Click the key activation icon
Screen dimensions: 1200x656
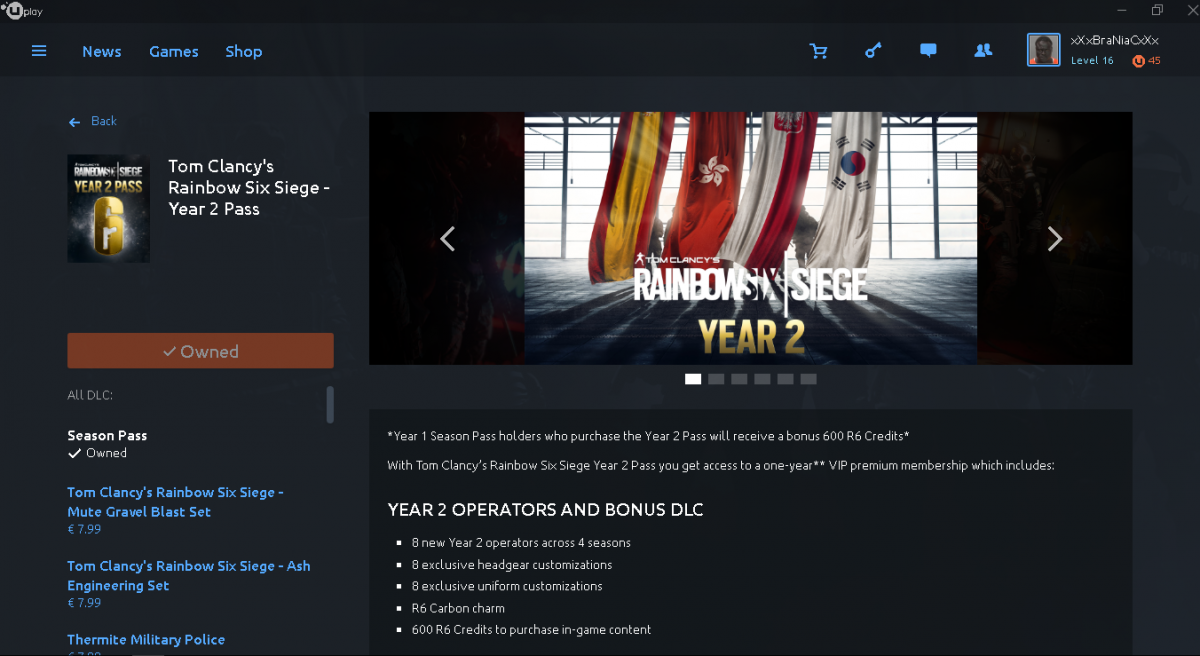(873, 51)
